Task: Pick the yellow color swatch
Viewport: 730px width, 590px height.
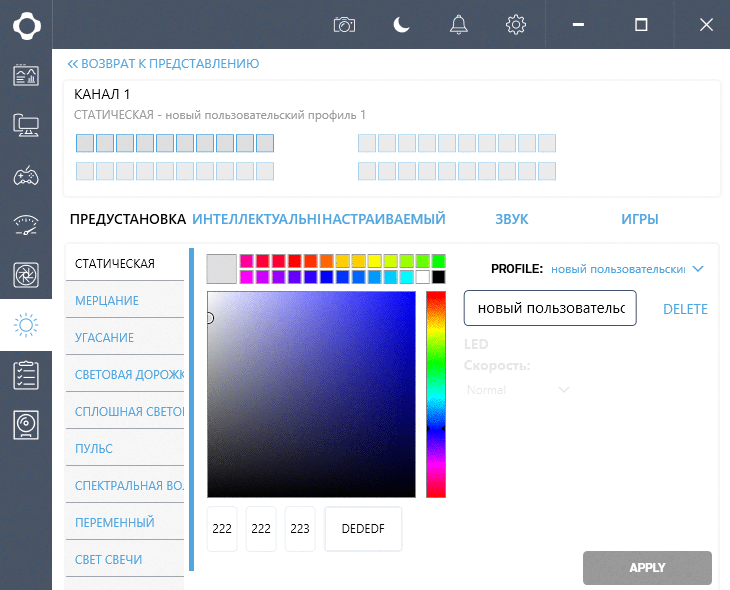Action: 374,261
